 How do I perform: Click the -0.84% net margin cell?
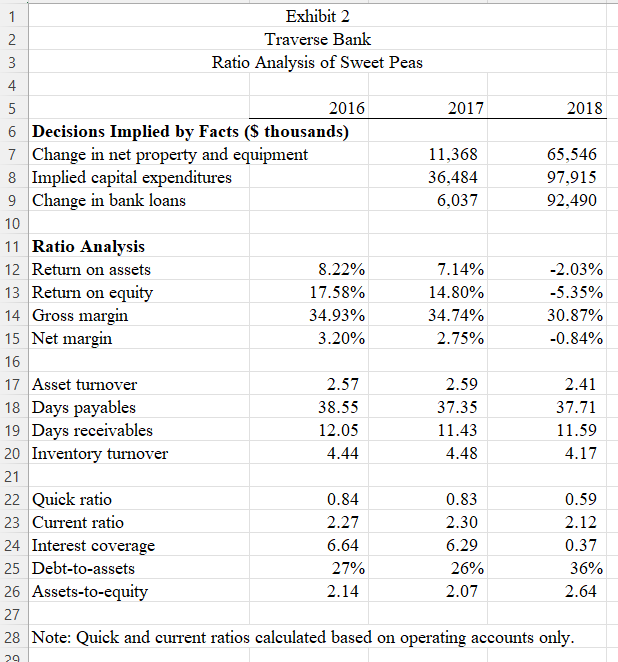pyautogui.click(x=547, y=338)
